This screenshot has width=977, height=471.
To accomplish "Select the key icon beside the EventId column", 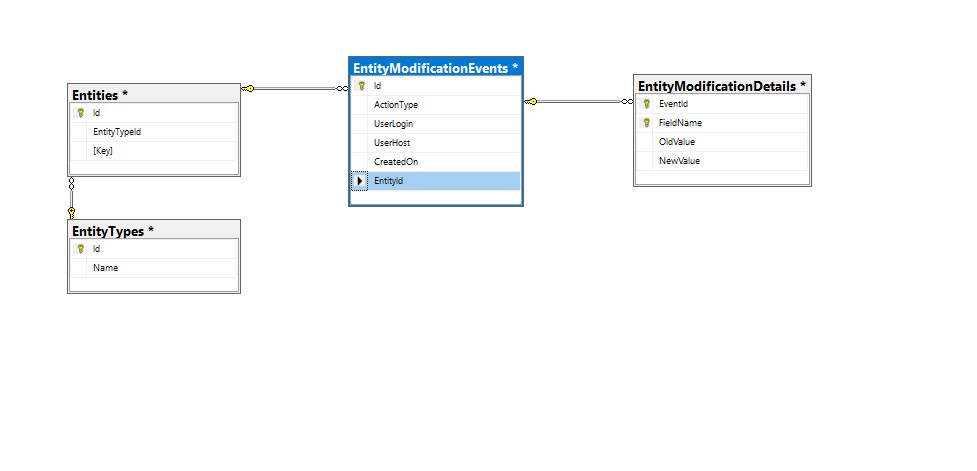I will coord(646,103).
